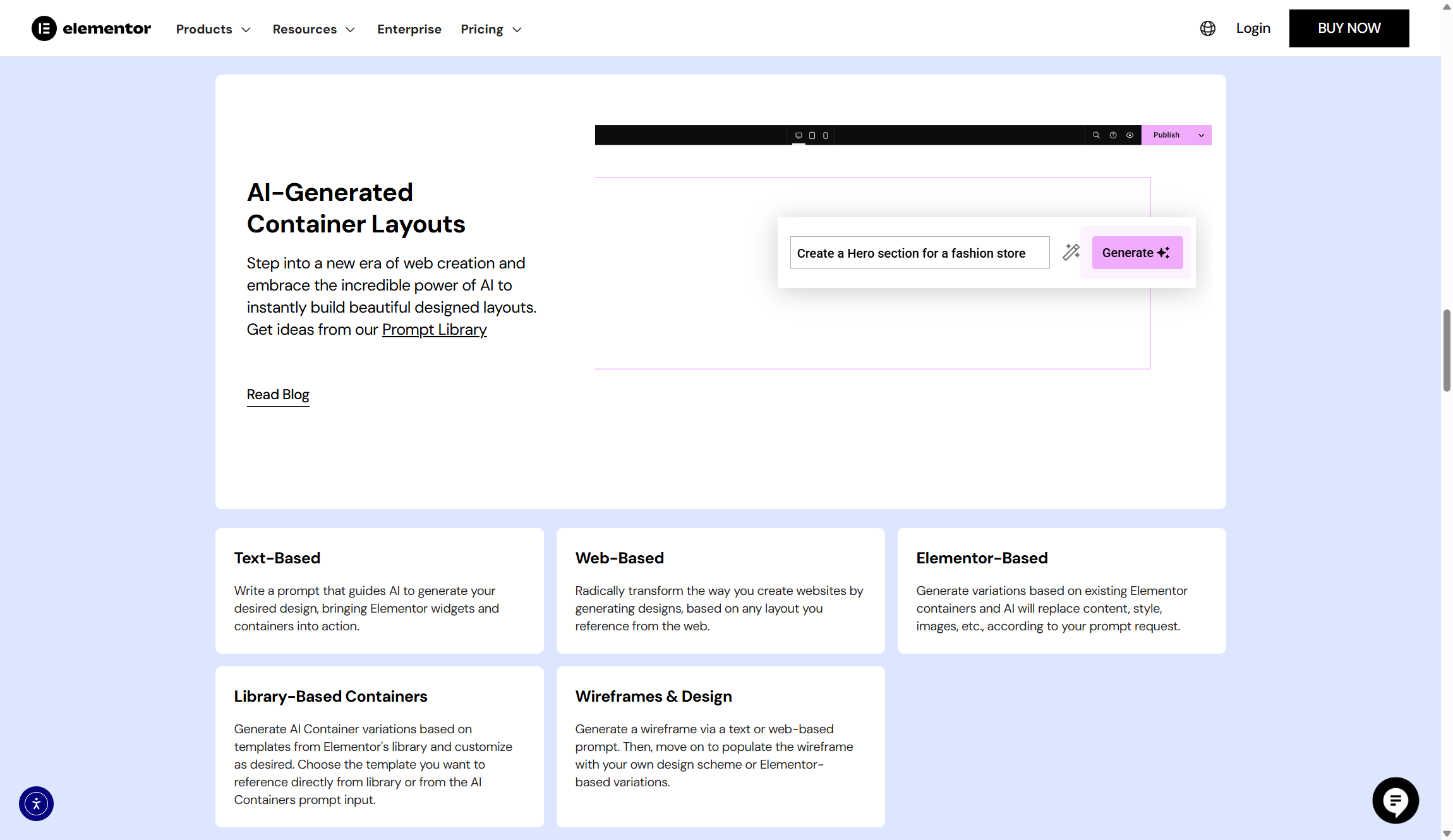Image resolution: width=1453 pixels, height=840 pixels.
Task: Click the scrollbar down arrow
Action: click(1447, 834)
